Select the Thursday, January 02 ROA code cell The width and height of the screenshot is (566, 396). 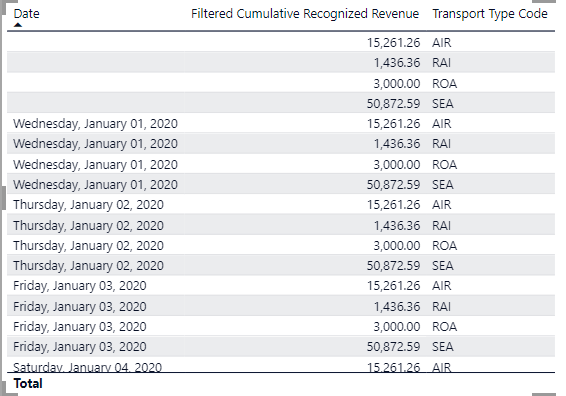point(445,246)
